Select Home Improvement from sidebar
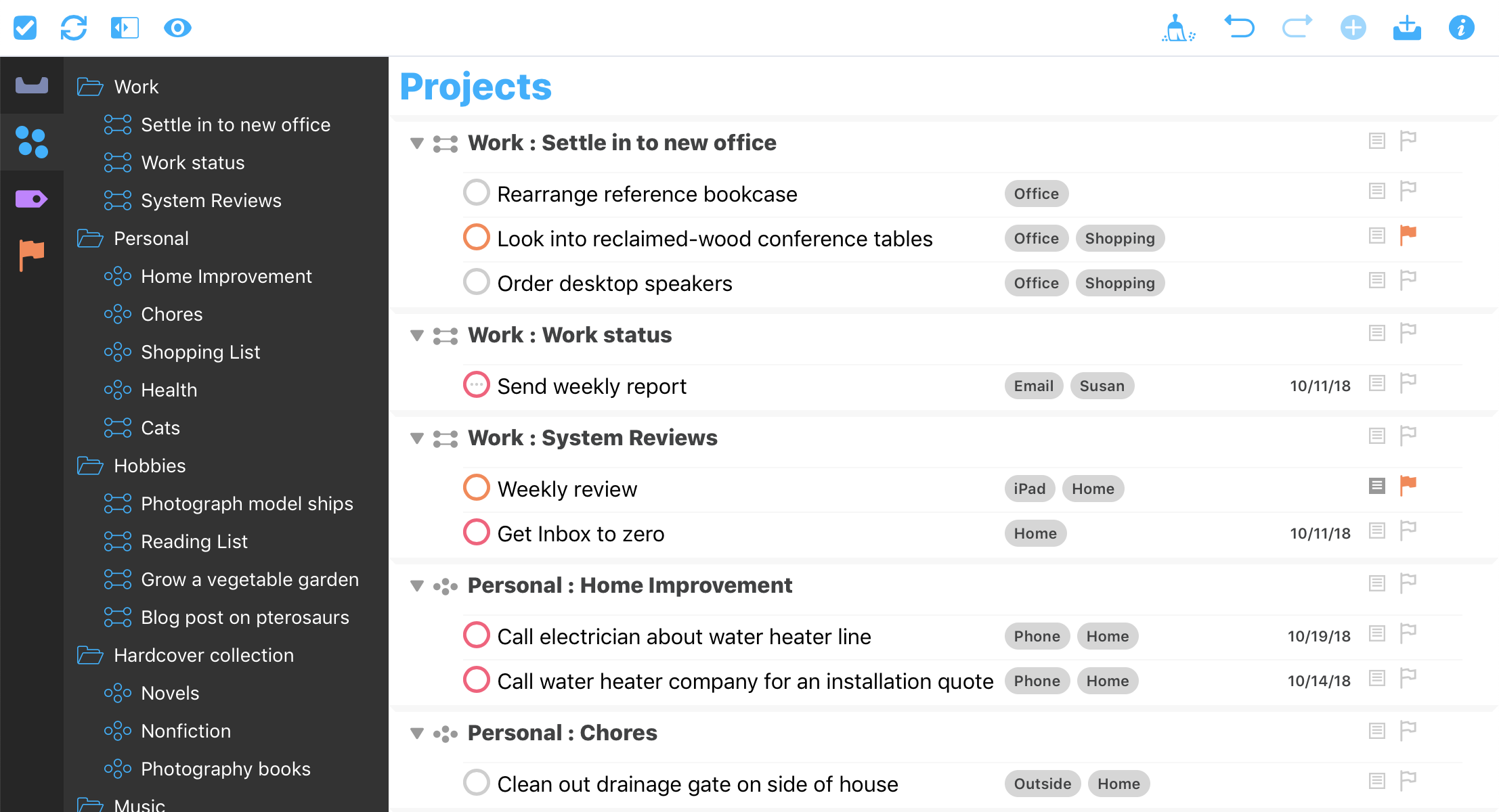 [227, 276]
